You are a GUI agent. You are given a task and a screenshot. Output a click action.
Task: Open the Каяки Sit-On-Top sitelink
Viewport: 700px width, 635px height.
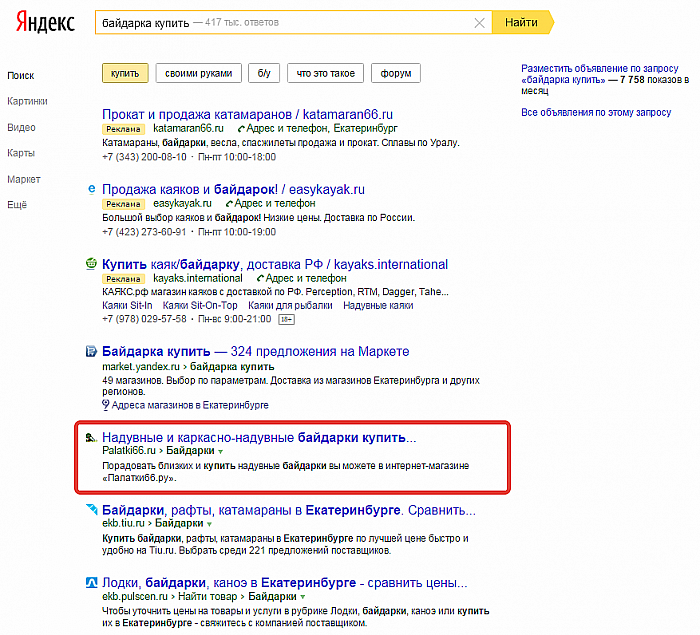point(200,305)
